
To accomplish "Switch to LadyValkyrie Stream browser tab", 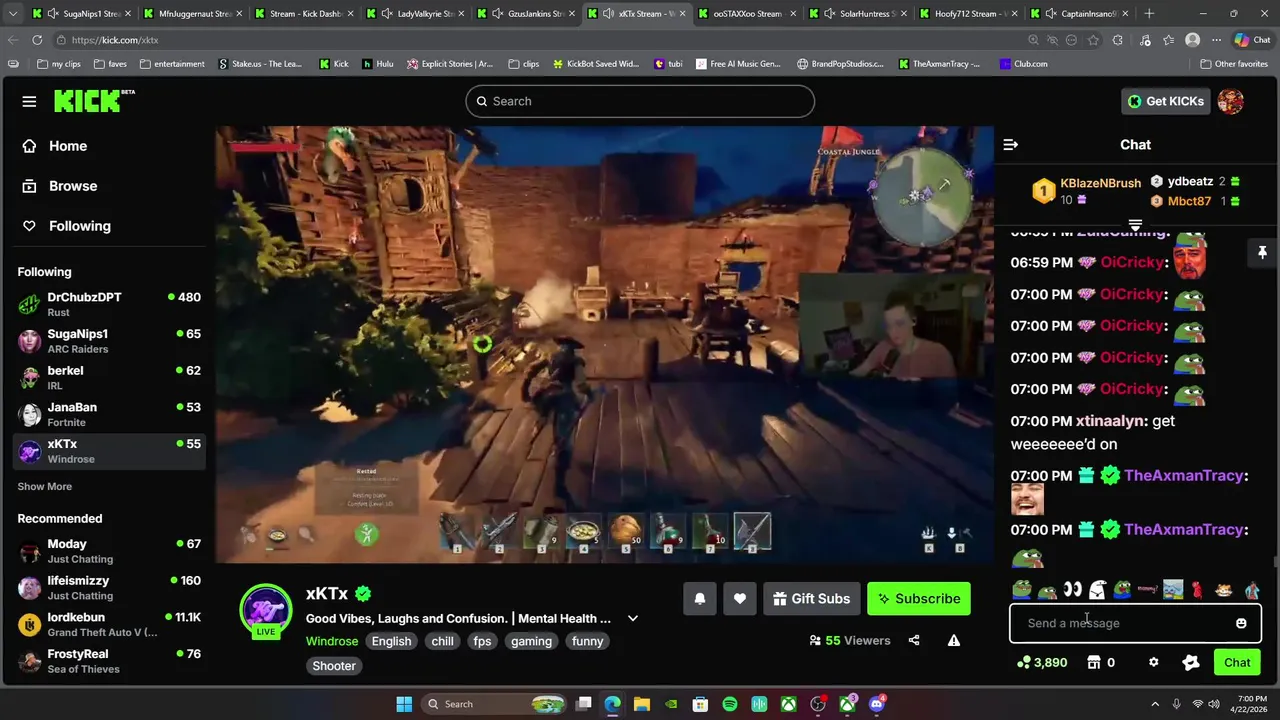I will tap(414, 14).
